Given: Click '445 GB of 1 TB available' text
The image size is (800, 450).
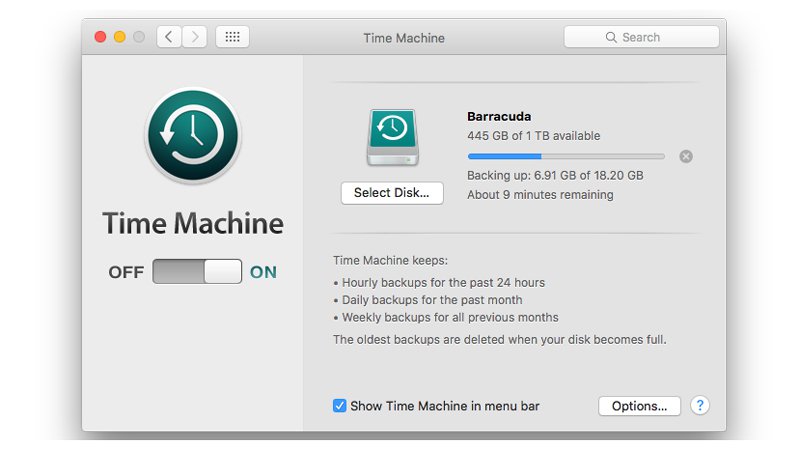Looking at the screenshot, I should [x=534, y=136].
